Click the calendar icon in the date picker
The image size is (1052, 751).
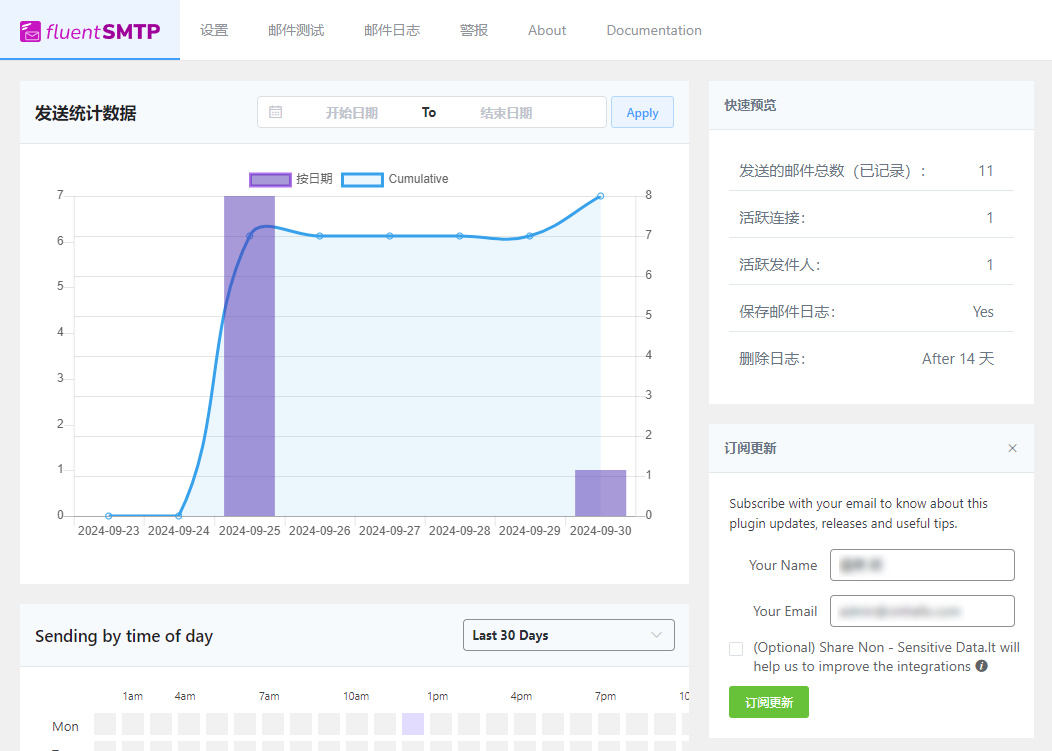pos(275,112)
